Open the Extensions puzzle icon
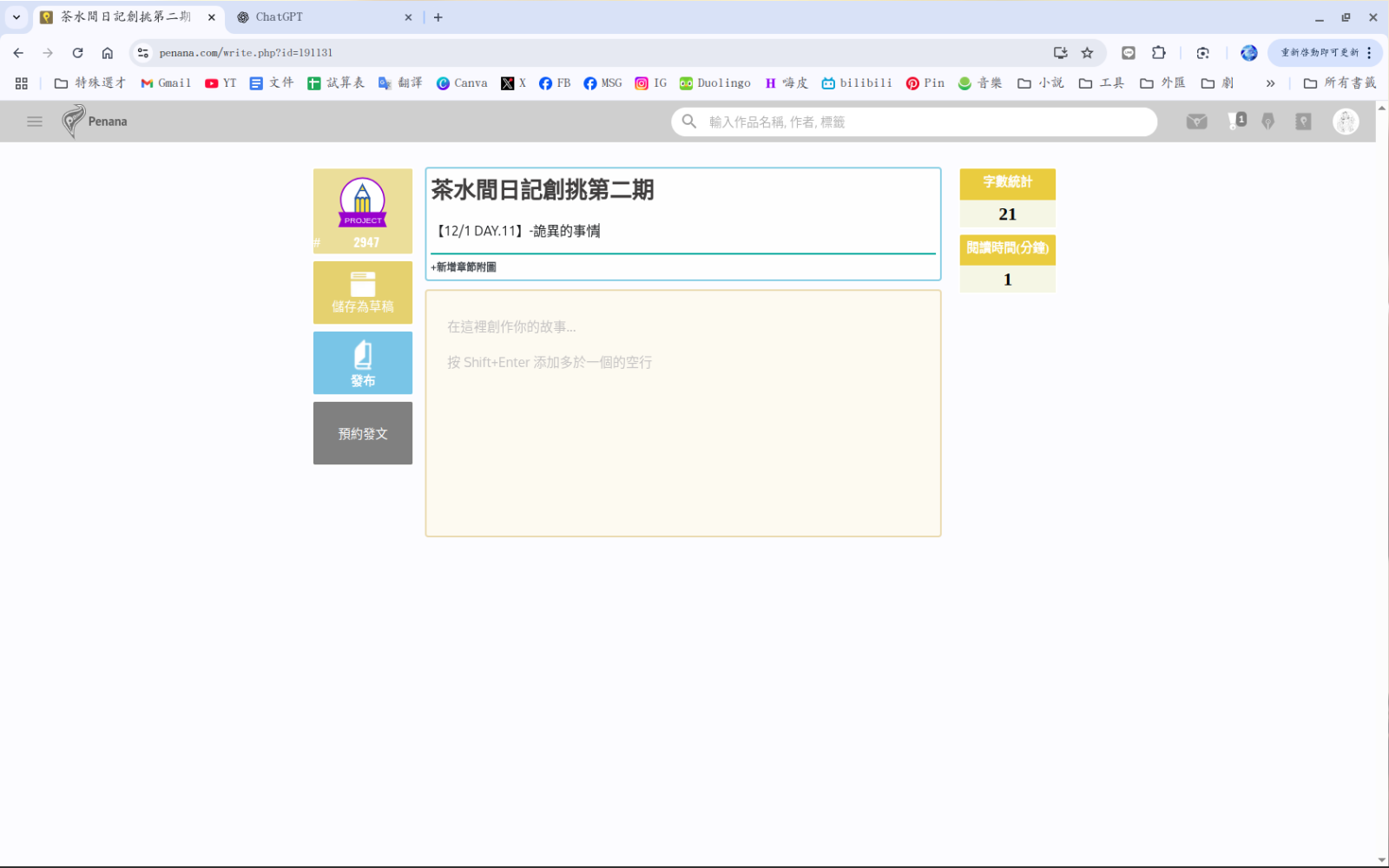 coord(1158,53)
